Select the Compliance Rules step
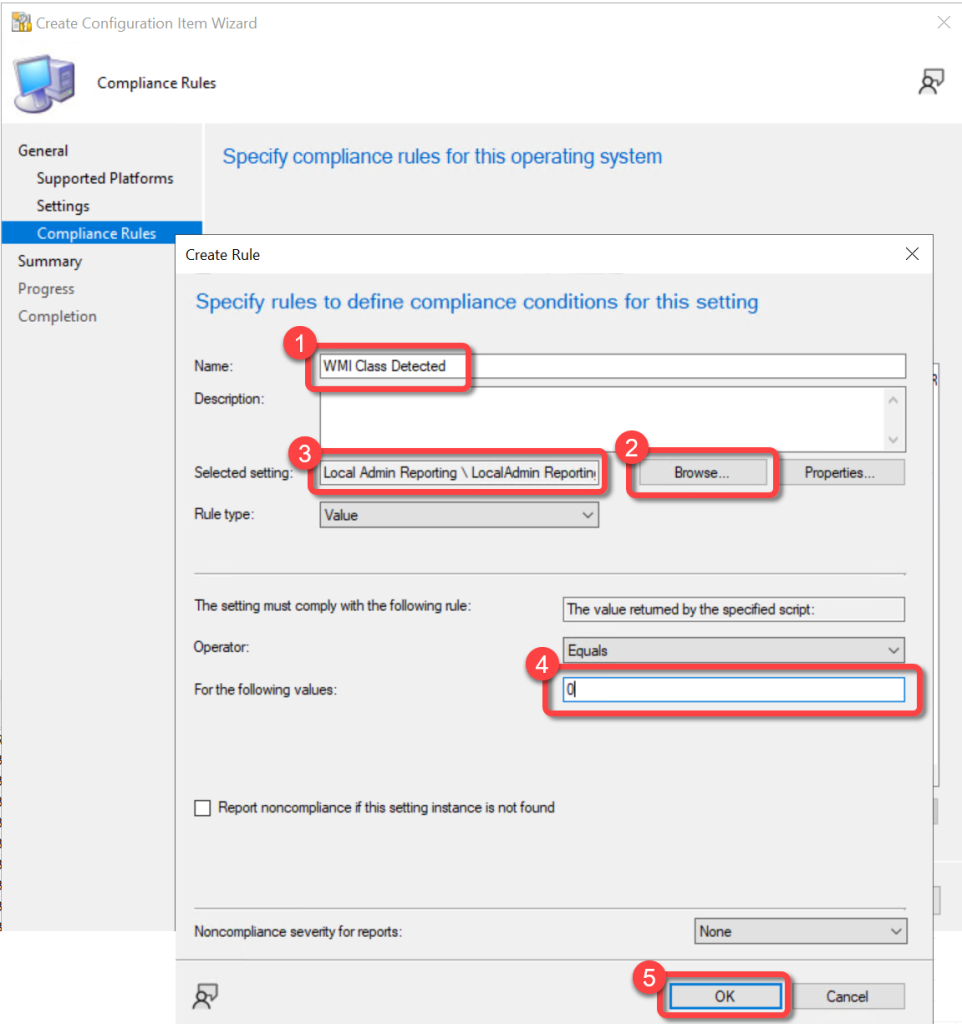Viewport: 962px width, 1024px height. (96, 233)
